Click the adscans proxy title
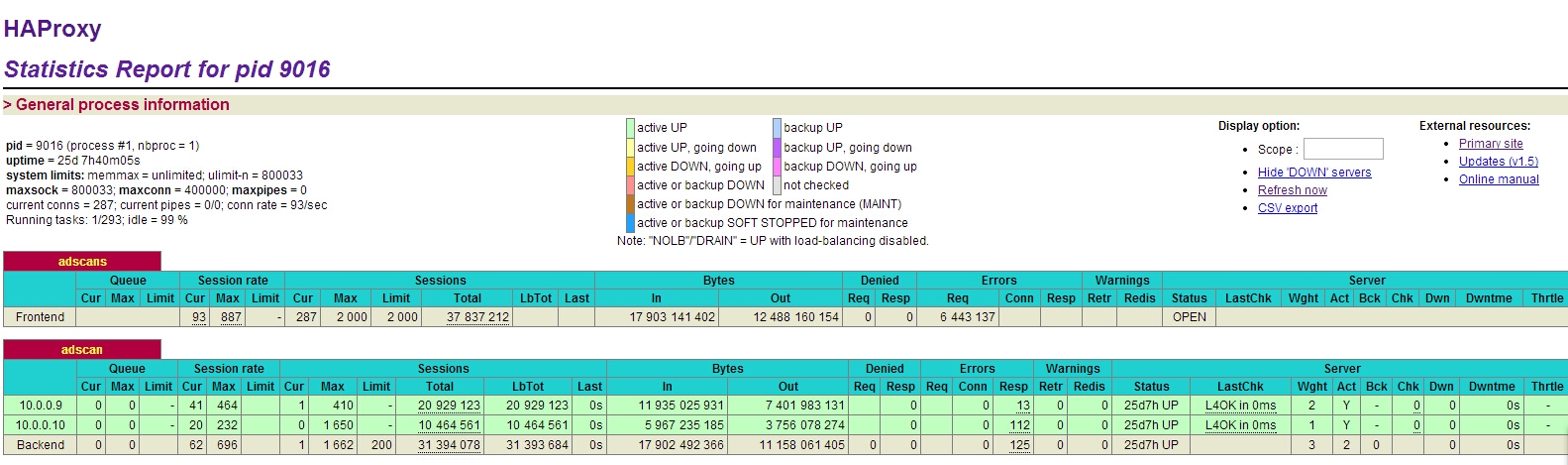This screenshot has width=1568, height=465. [82, 262]
